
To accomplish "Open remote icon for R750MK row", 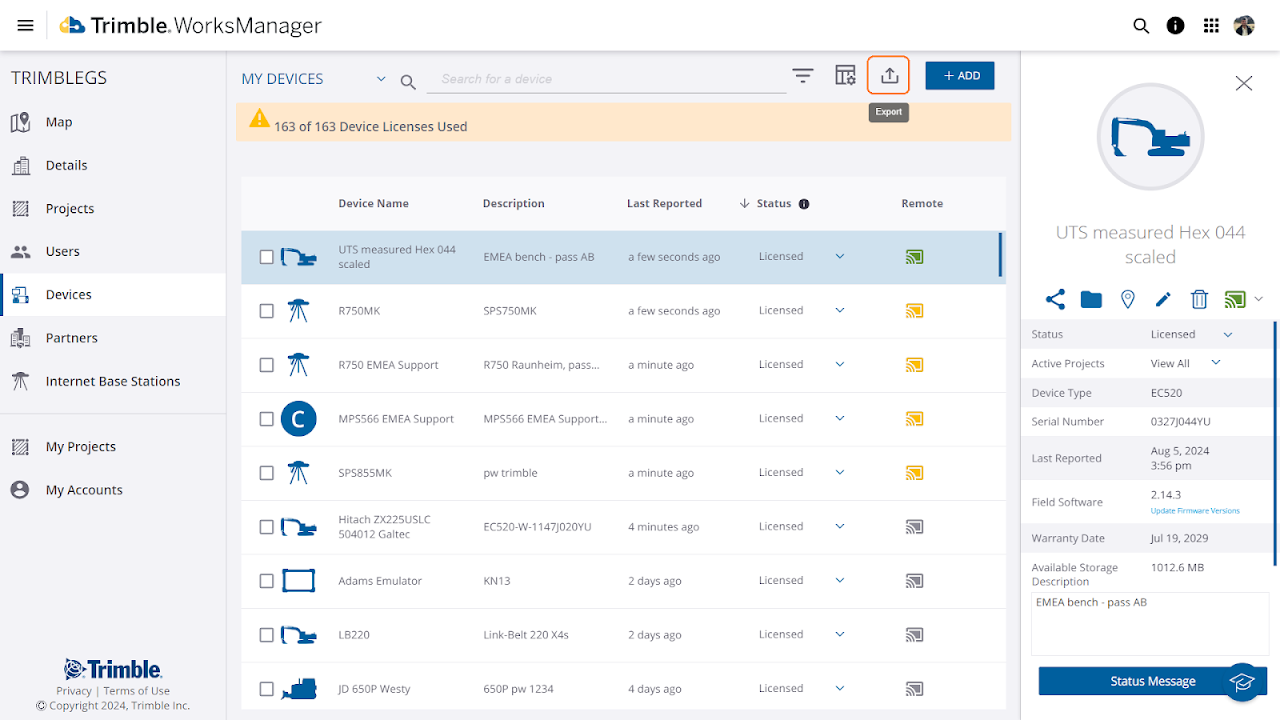I will click(x=914, y=311).
